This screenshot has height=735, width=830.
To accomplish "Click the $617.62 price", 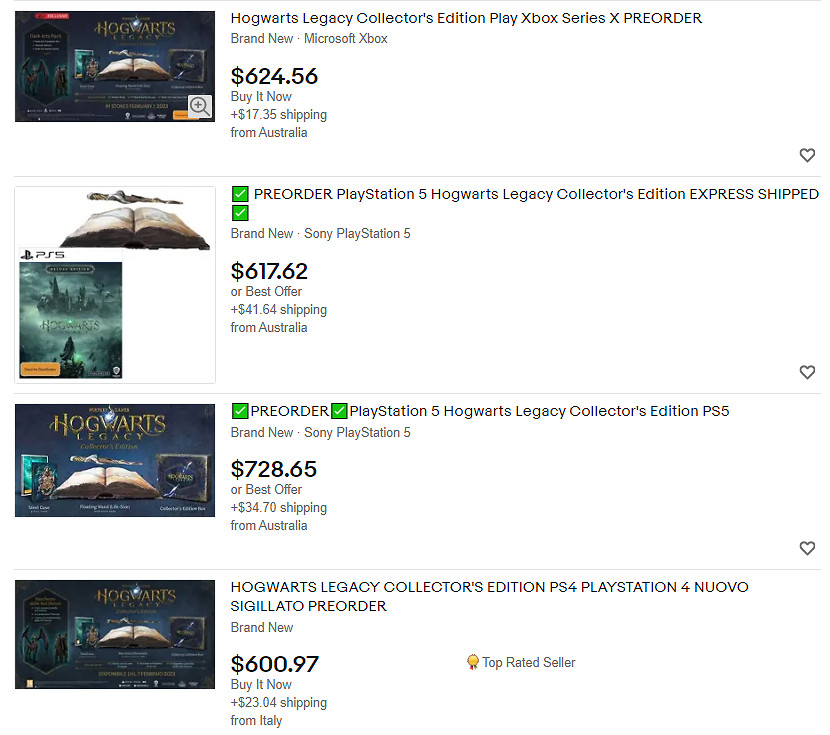I will (269, 271).
